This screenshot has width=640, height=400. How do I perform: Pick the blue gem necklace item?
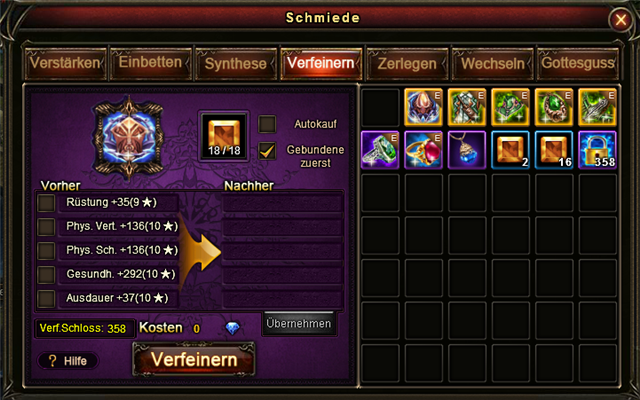point(467,150)
